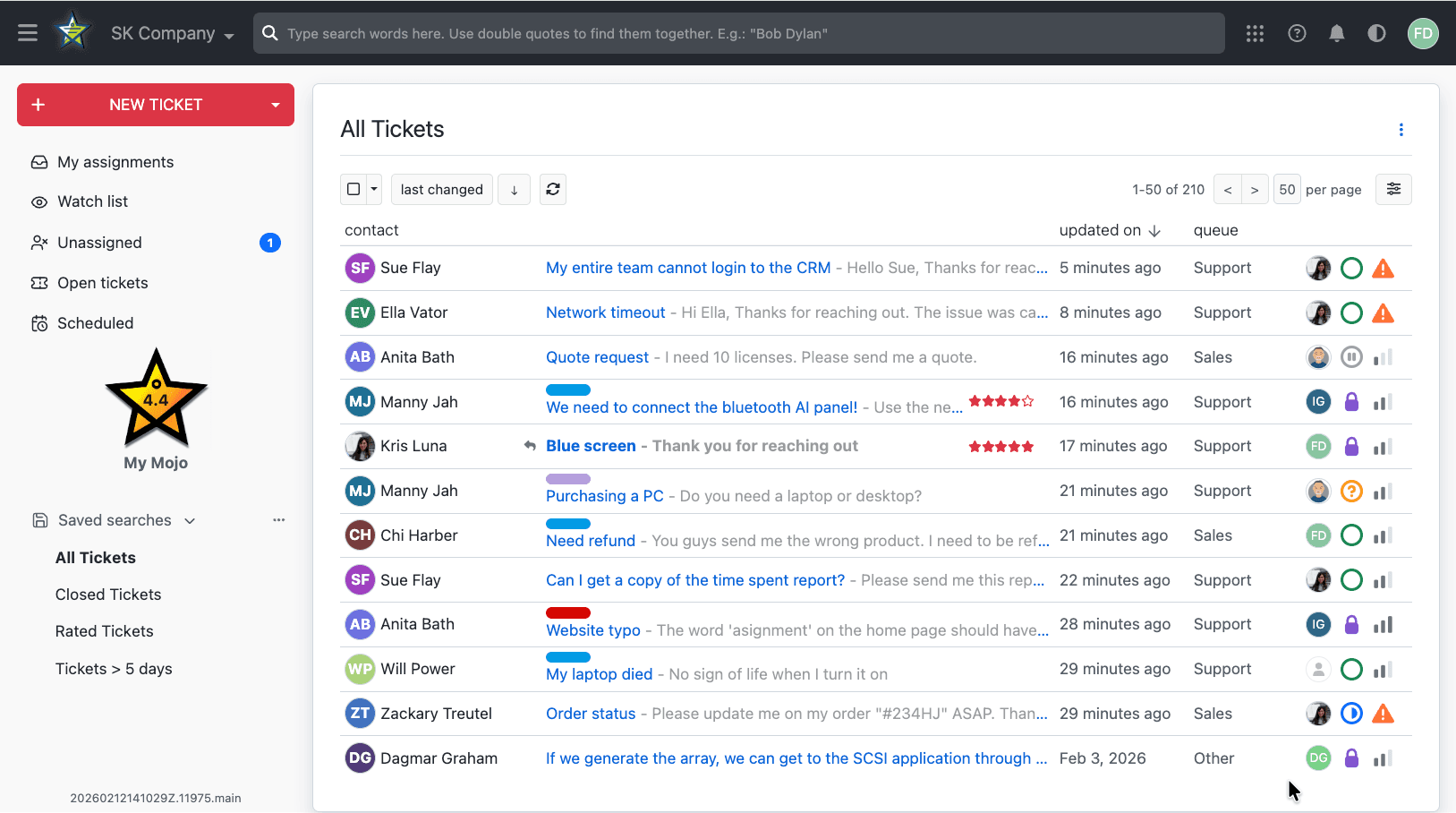Click the locked status icon on Blue screen ticket

[1351, 445]
